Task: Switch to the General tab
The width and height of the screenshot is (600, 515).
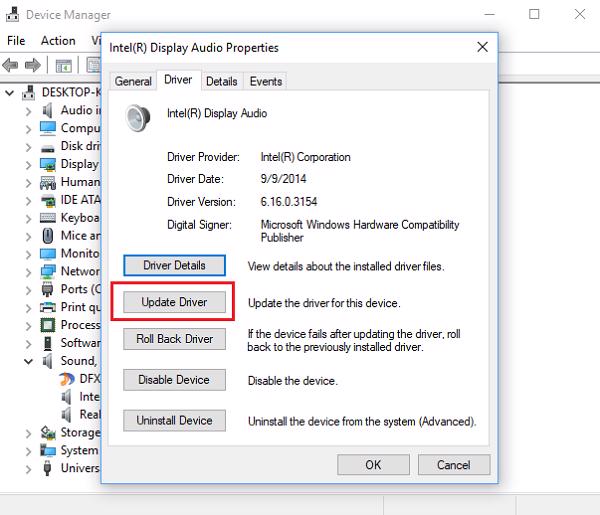Action: (x=133, y=81)
